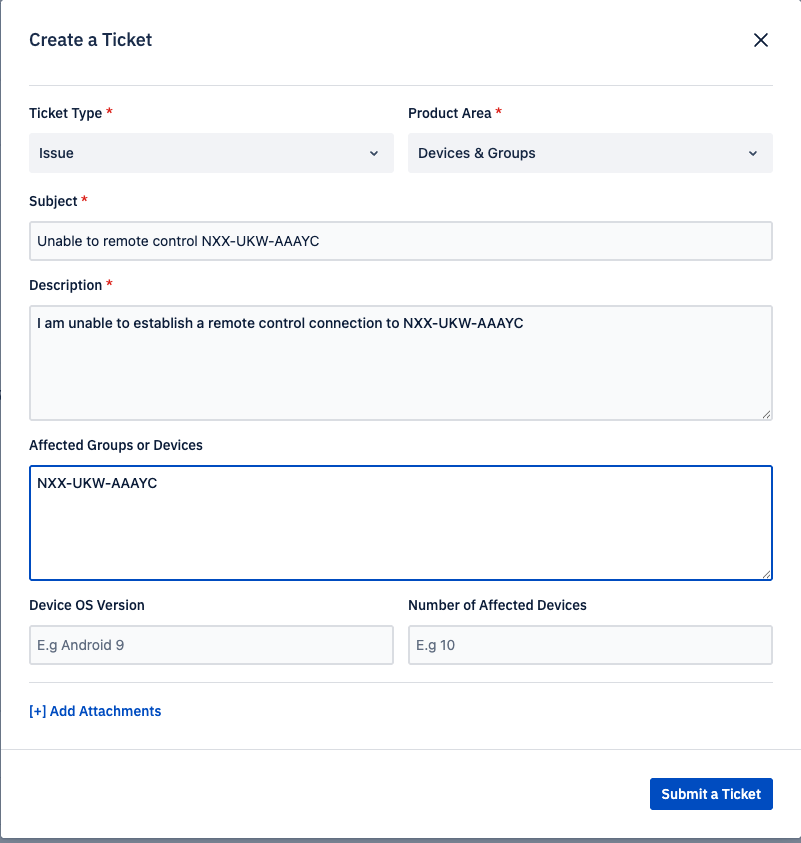Click the Ticket Type label
Viewport: 801px width, 843px height.
point(65,113)
